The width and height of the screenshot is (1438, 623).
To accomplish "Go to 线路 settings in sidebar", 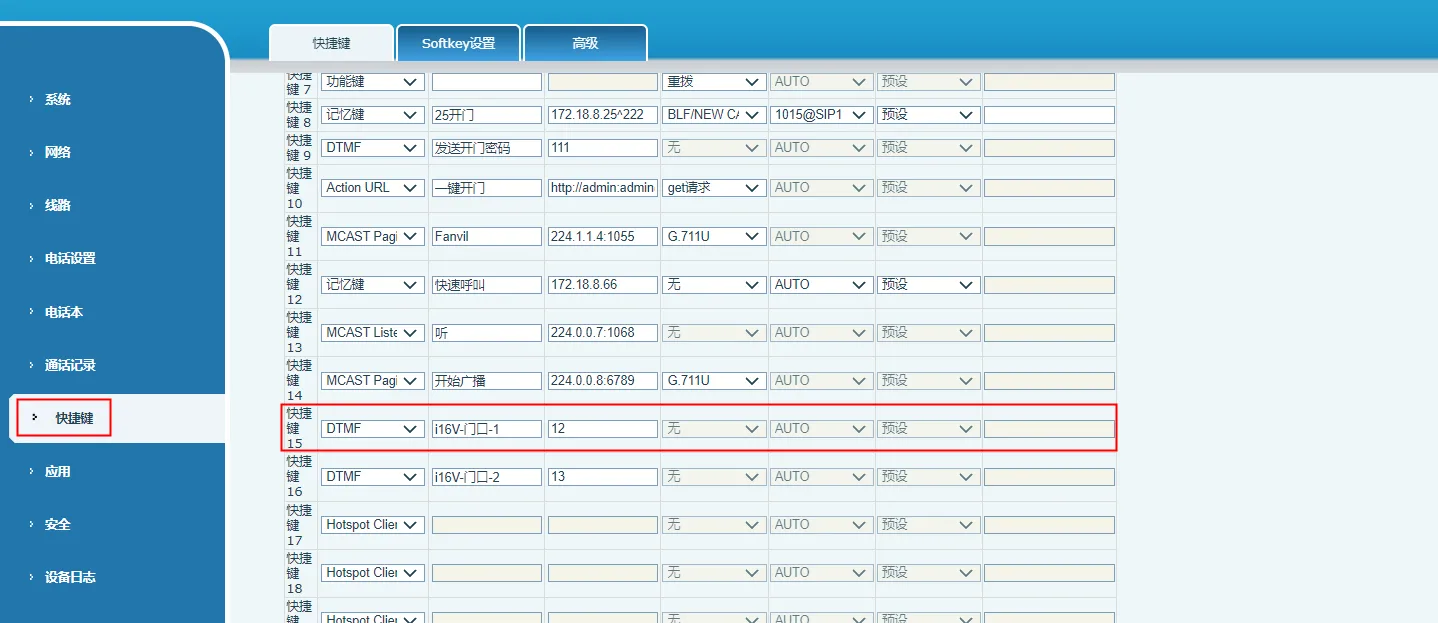I will tap(57, 206).
